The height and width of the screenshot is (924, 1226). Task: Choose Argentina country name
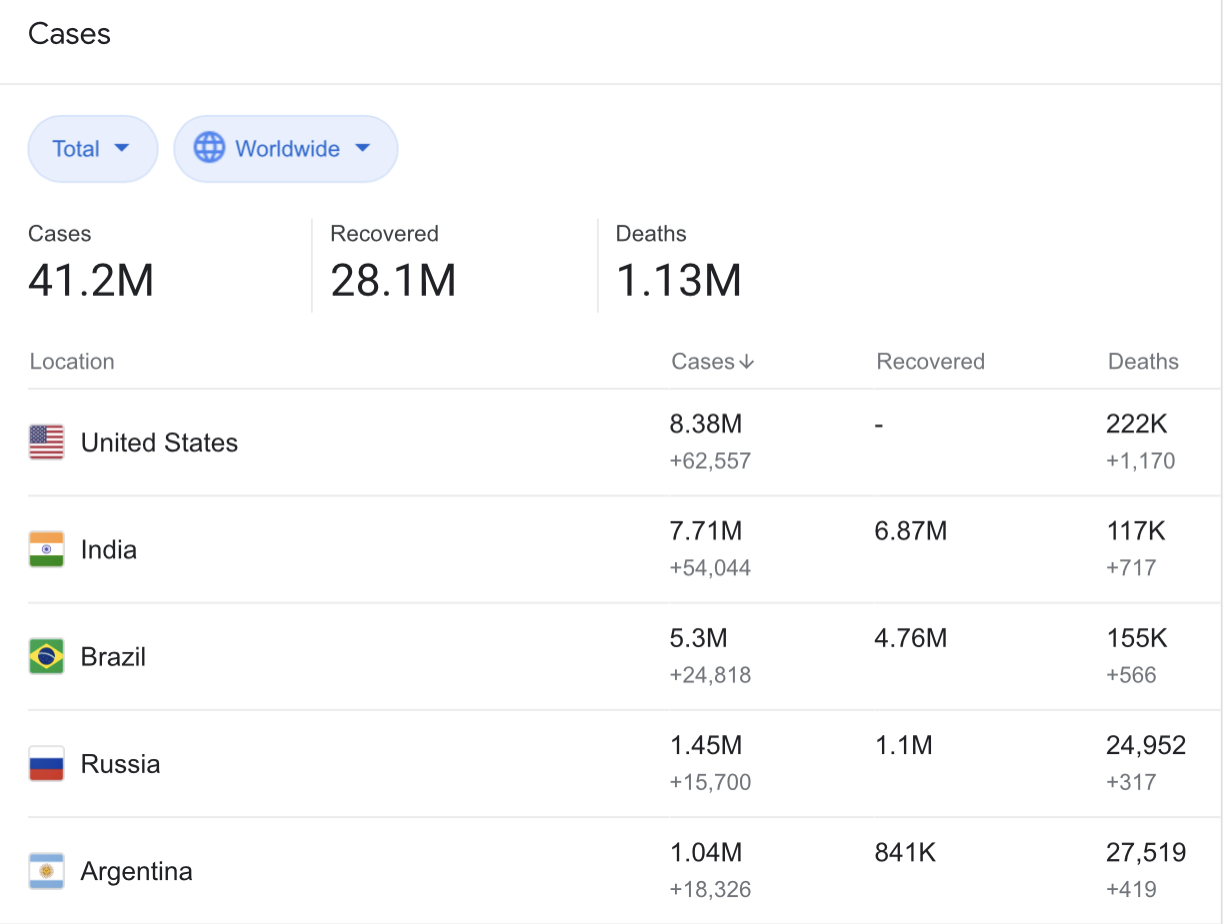pos(136,871)
